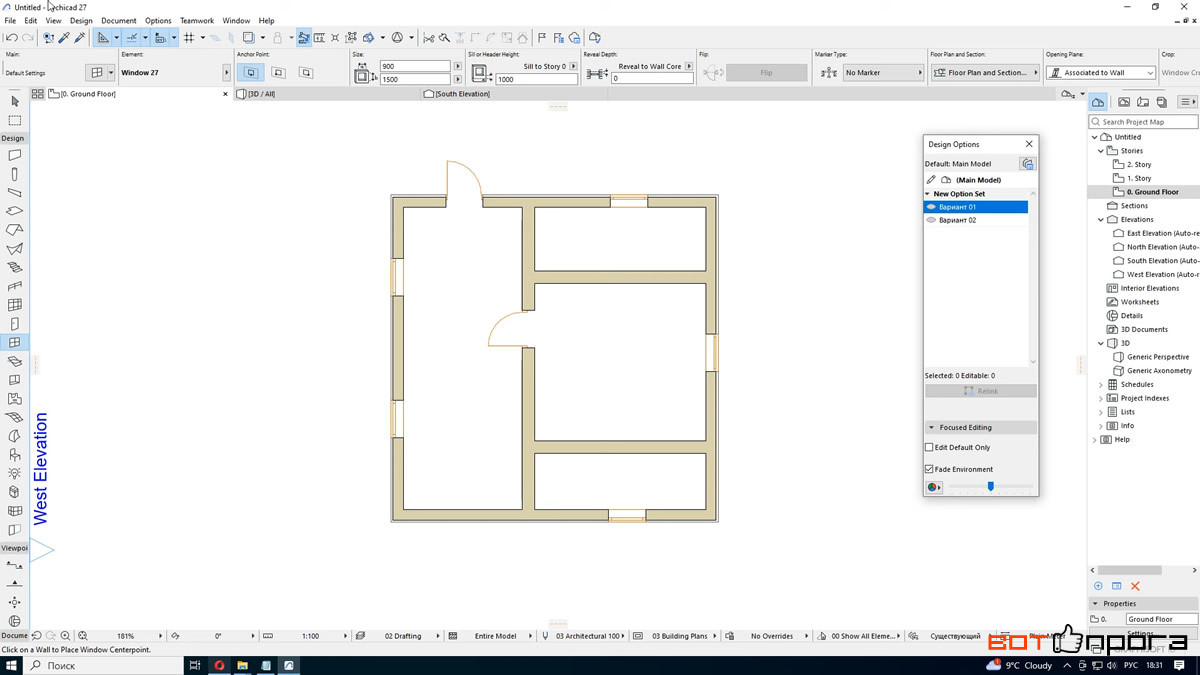
Task: Select the Inject Parameters syringe tool
Action: pyautogui.click(x=80, y=38)
